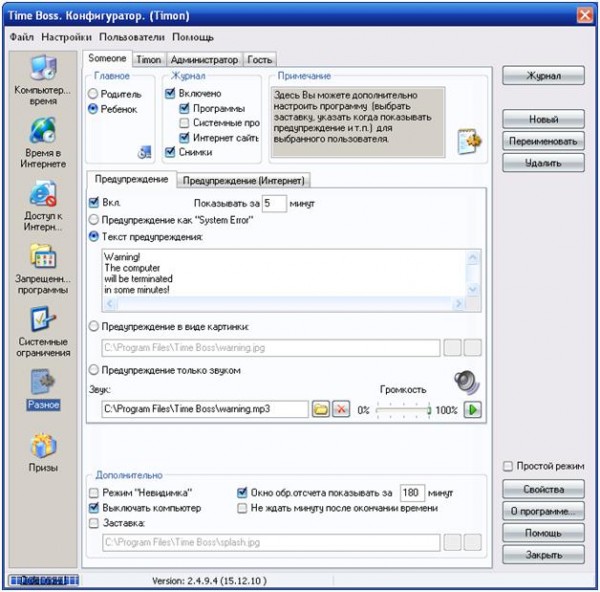Switch to the Гость user tab
Image resolution: width=600 pixels, height=592 pixels.
pos(260,59)
